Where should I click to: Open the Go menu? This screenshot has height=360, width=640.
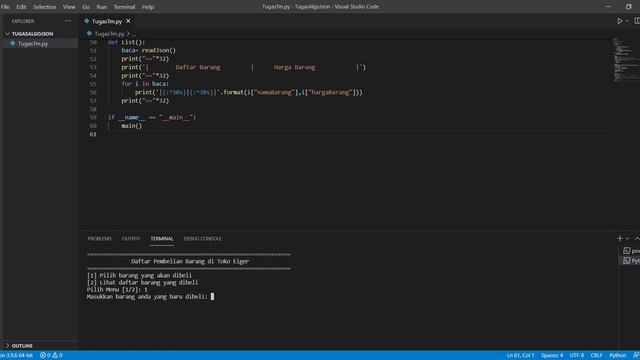pyautogui.click(x=86, y=7)
